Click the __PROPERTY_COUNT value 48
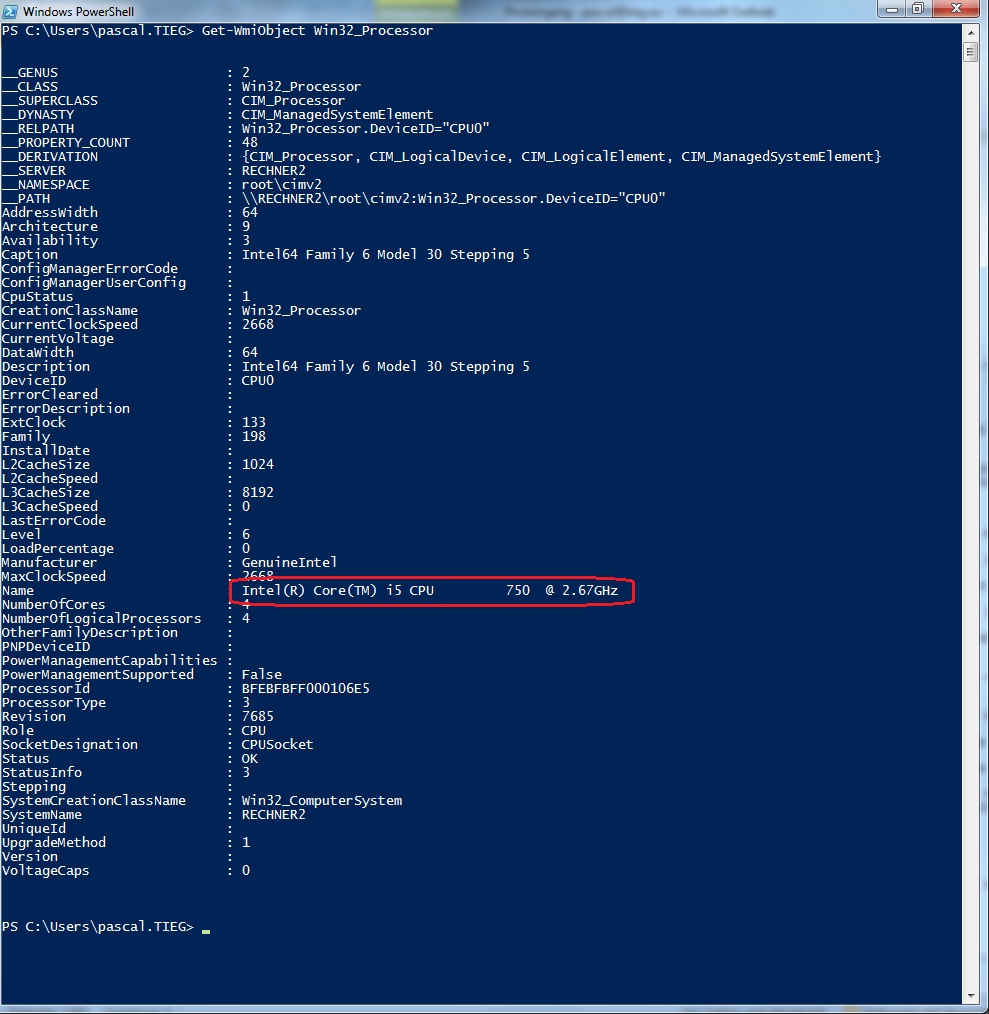The width and height of the screenshot is (989, 1014). point(250,142)
